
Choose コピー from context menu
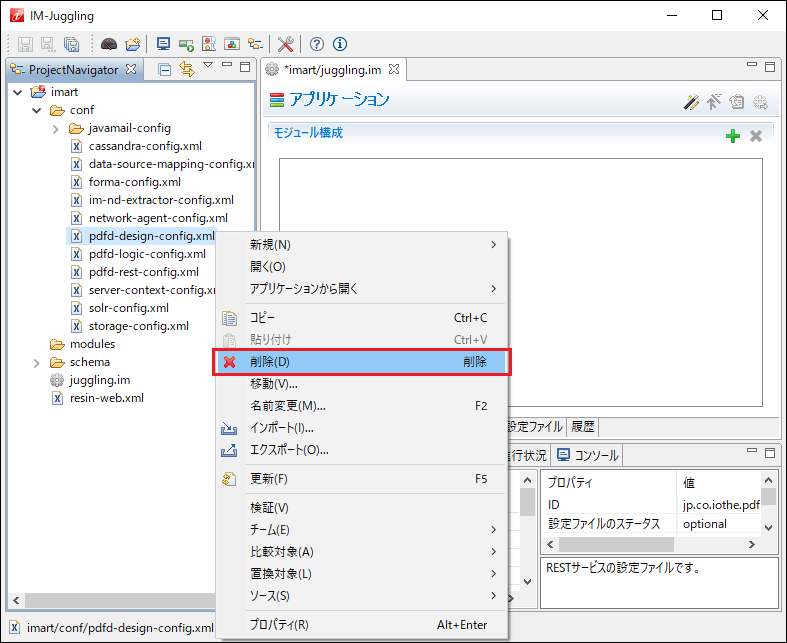coord(361,318)
